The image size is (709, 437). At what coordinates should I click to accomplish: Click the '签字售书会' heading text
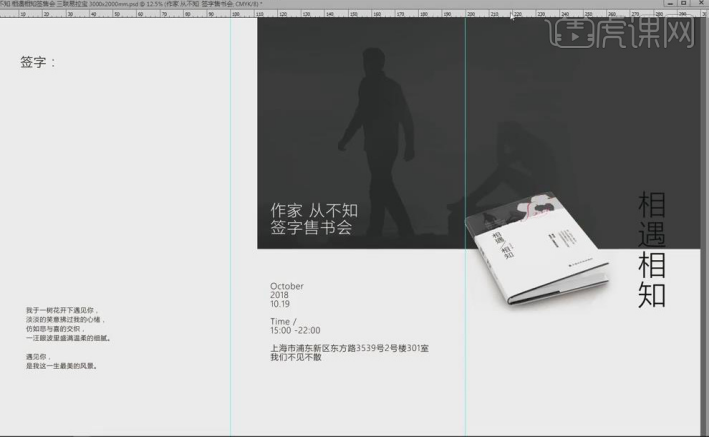[x=311, y=228]
